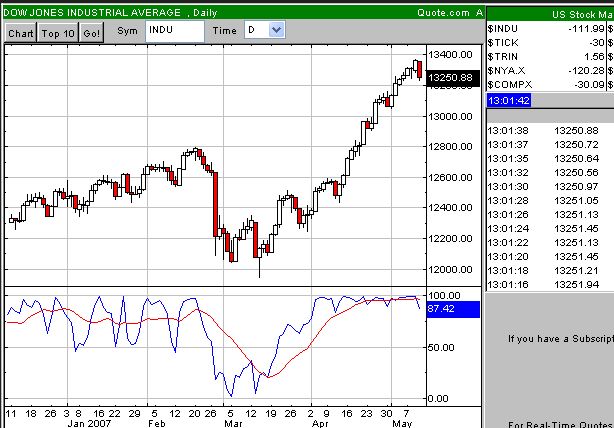
Task: Expand the Time interval dropdown
Action: click(x=277, y=31)
